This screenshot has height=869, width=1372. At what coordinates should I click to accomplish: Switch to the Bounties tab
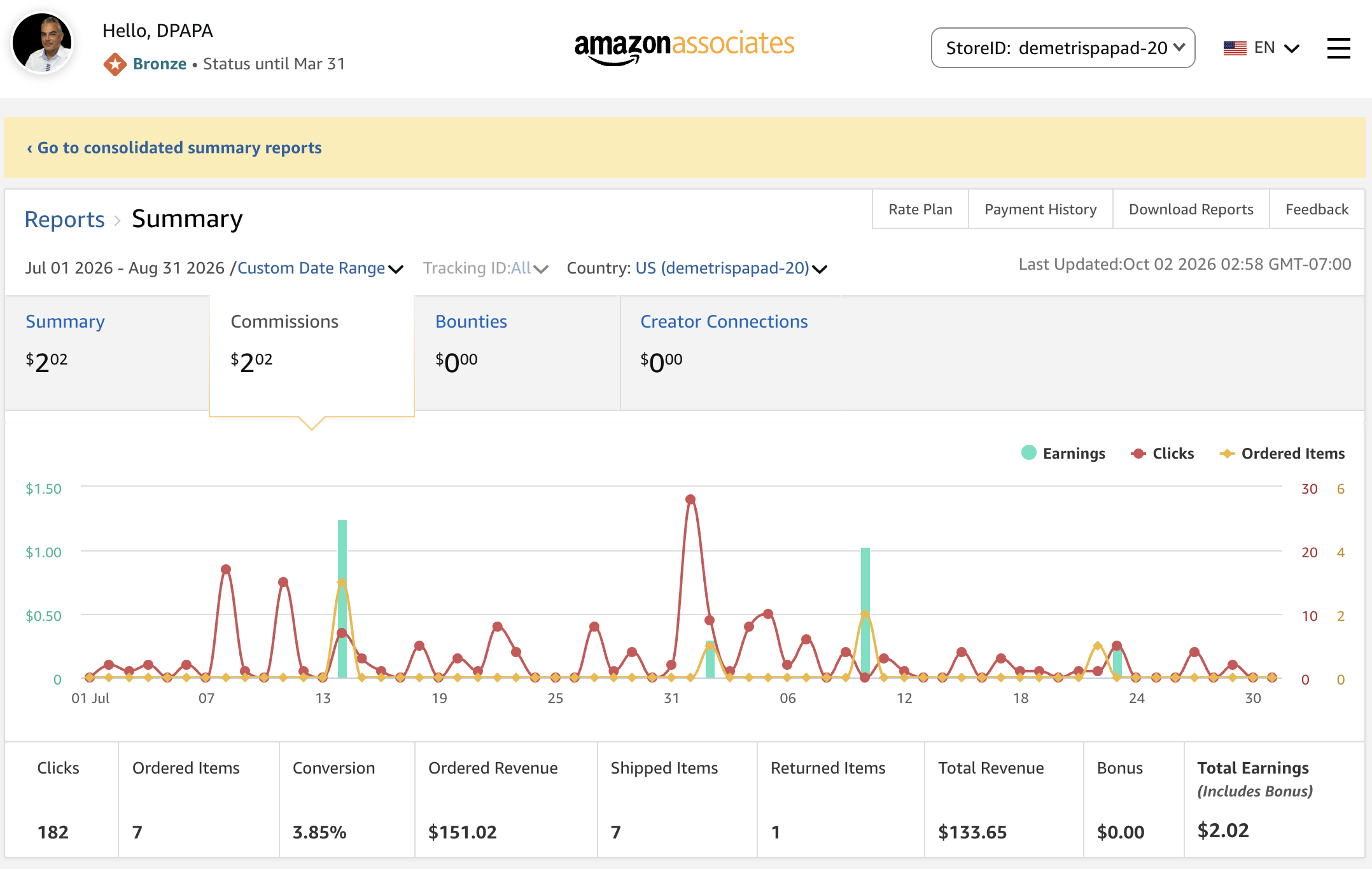pos(517,352)
